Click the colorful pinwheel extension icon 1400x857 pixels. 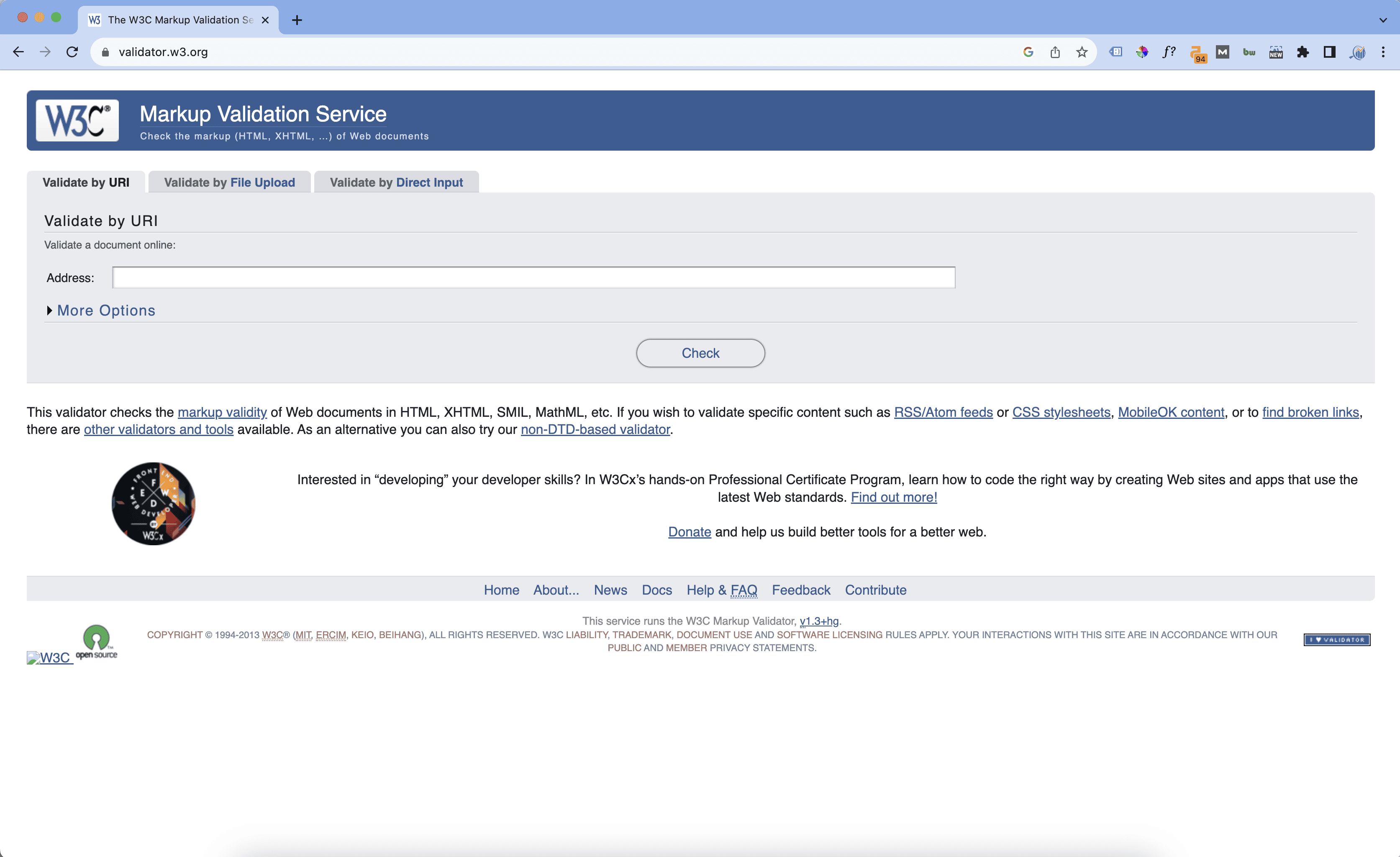(1142, 52)
